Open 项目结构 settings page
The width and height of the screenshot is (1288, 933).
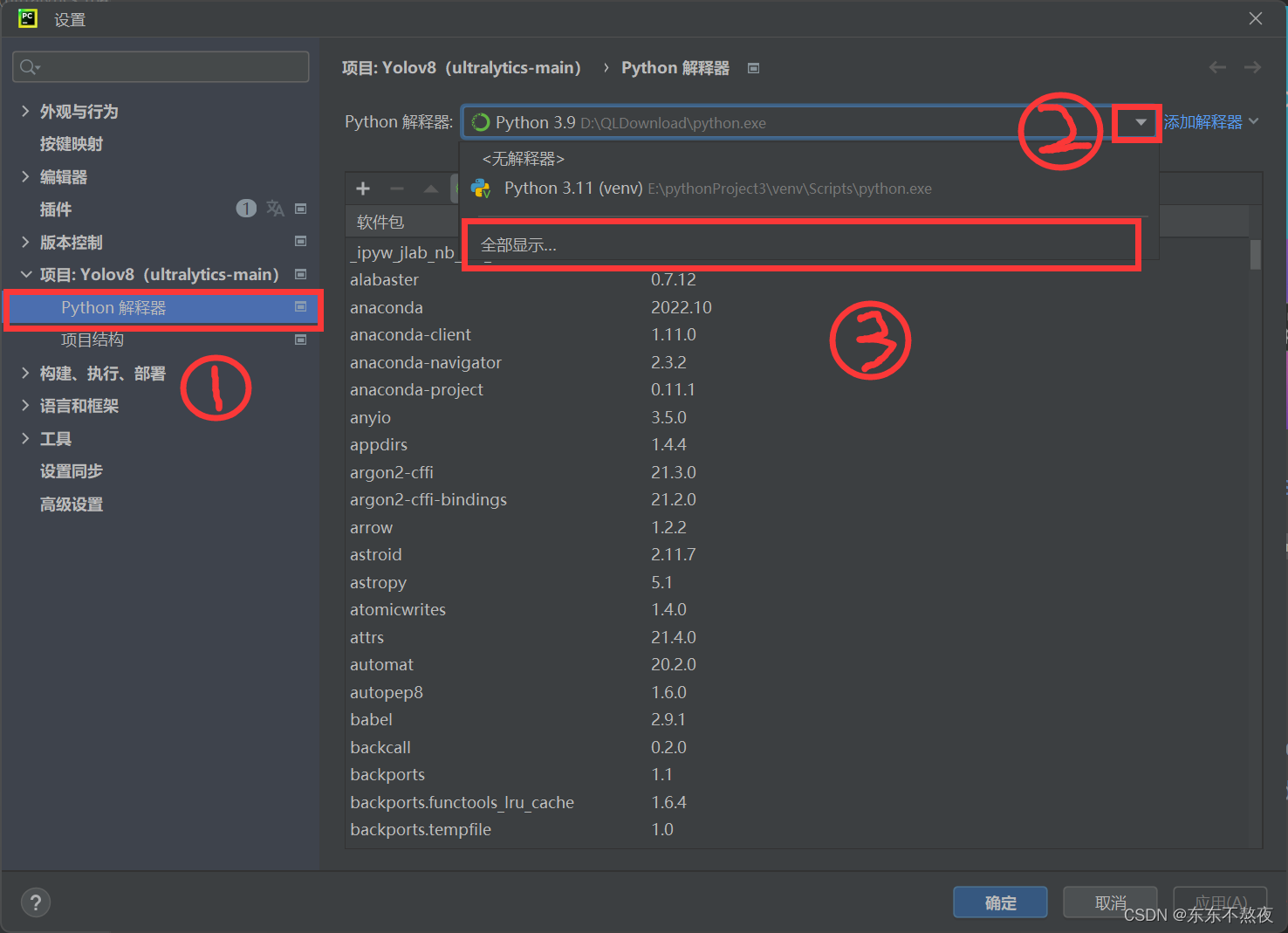(x=92, y=340)
